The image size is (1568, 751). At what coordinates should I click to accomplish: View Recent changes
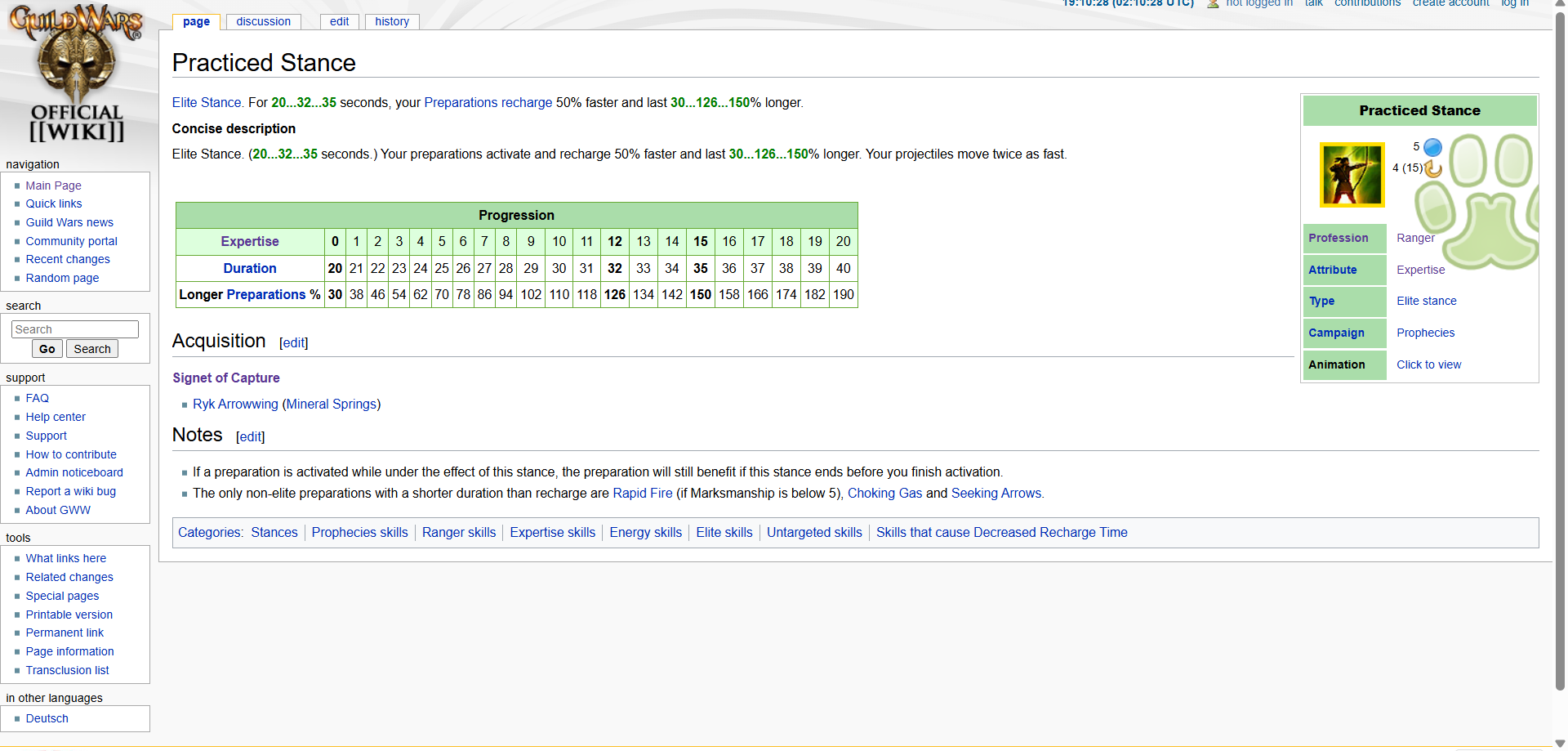68,259
